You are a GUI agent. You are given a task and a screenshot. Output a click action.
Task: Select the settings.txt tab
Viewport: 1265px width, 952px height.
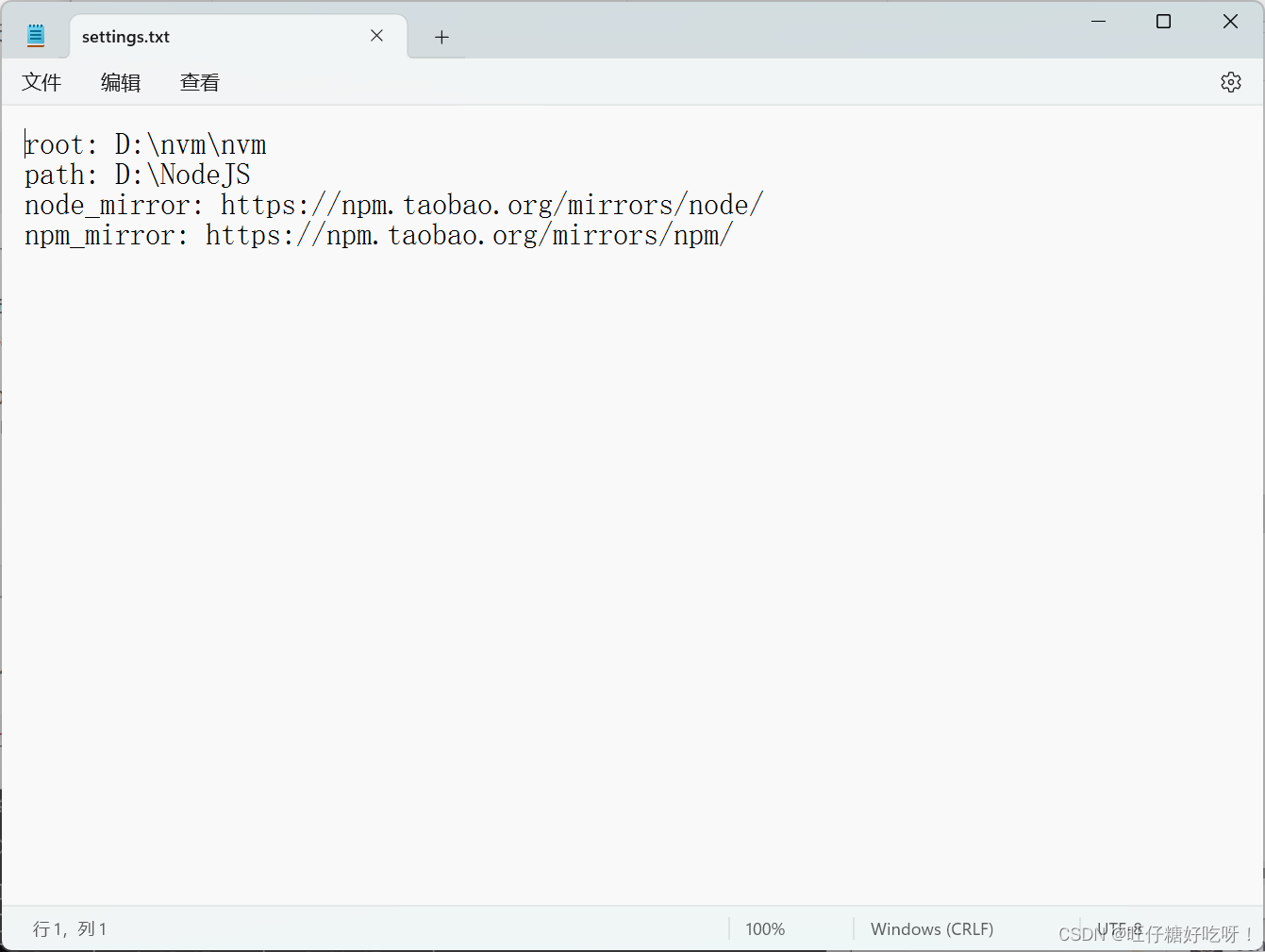[x=239, y=36]
